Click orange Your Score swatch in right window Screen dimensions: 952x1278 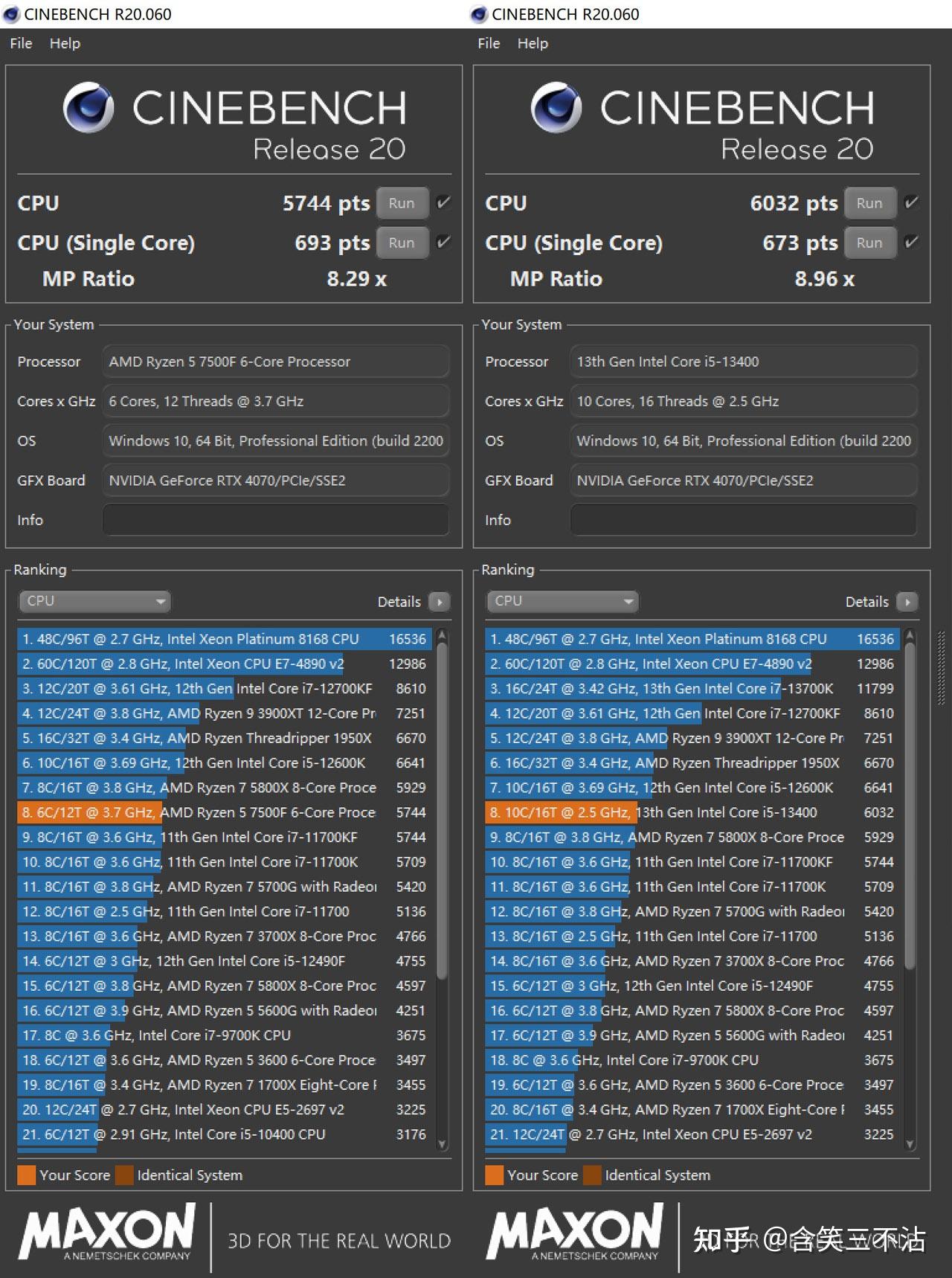pyautogui.click(x=494, y=1175)
